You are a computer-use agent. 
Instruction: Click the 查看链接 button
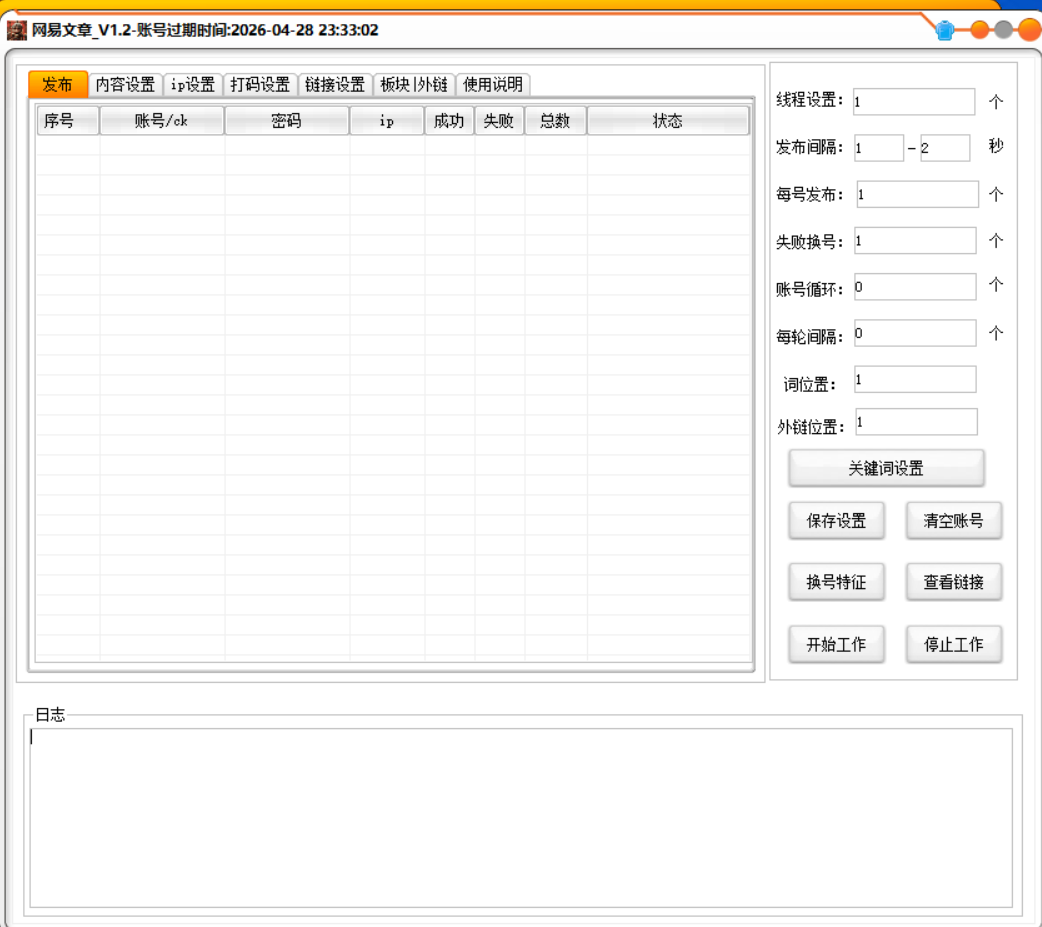pos(953,582)
